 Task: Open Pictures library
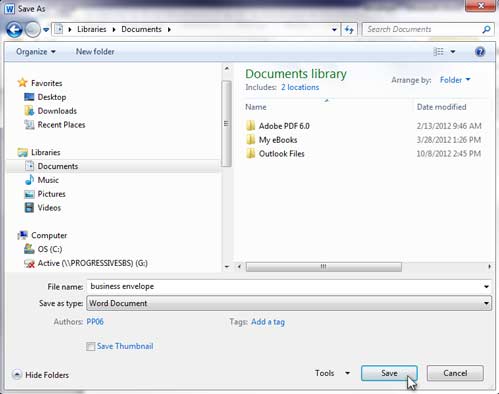pyautogui.click(x=51, y=194)
